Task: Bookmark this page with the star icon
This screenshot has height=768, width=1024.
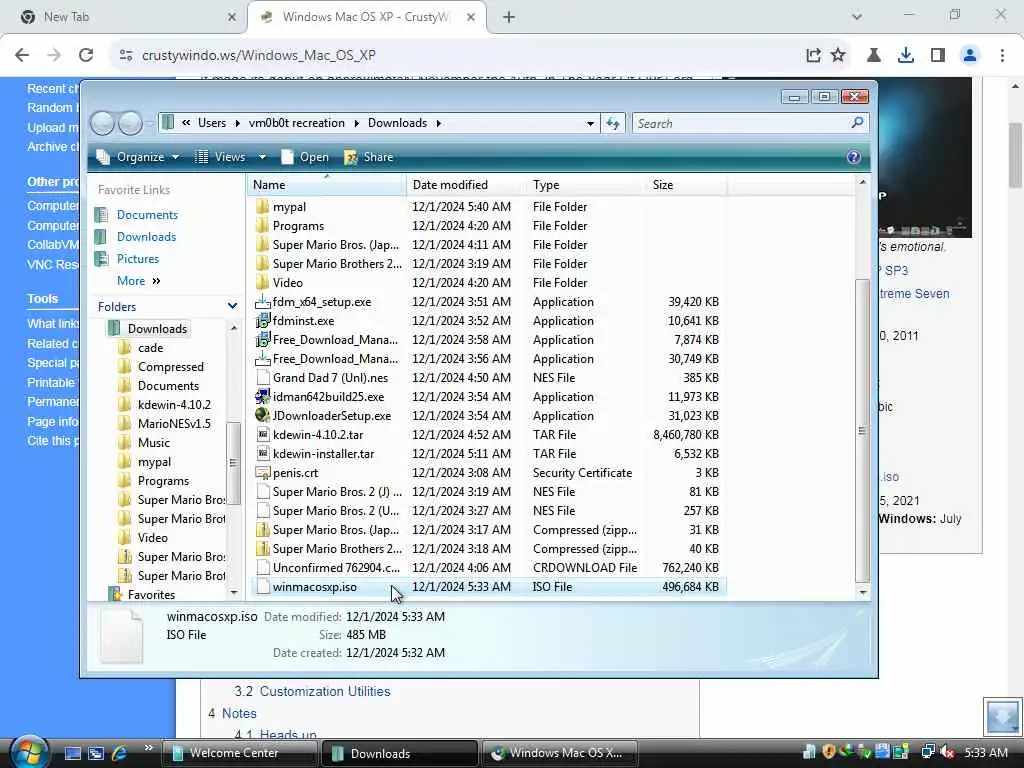Action: click(x=838, y=55)
